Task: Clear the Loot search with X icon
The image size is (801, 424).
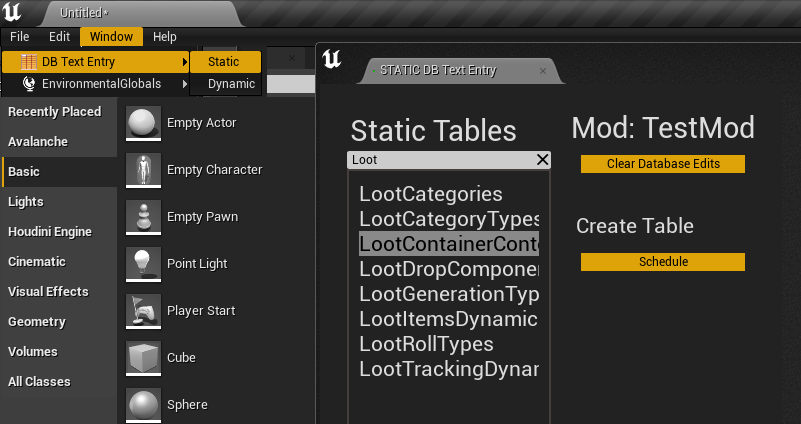Action: 543,160
